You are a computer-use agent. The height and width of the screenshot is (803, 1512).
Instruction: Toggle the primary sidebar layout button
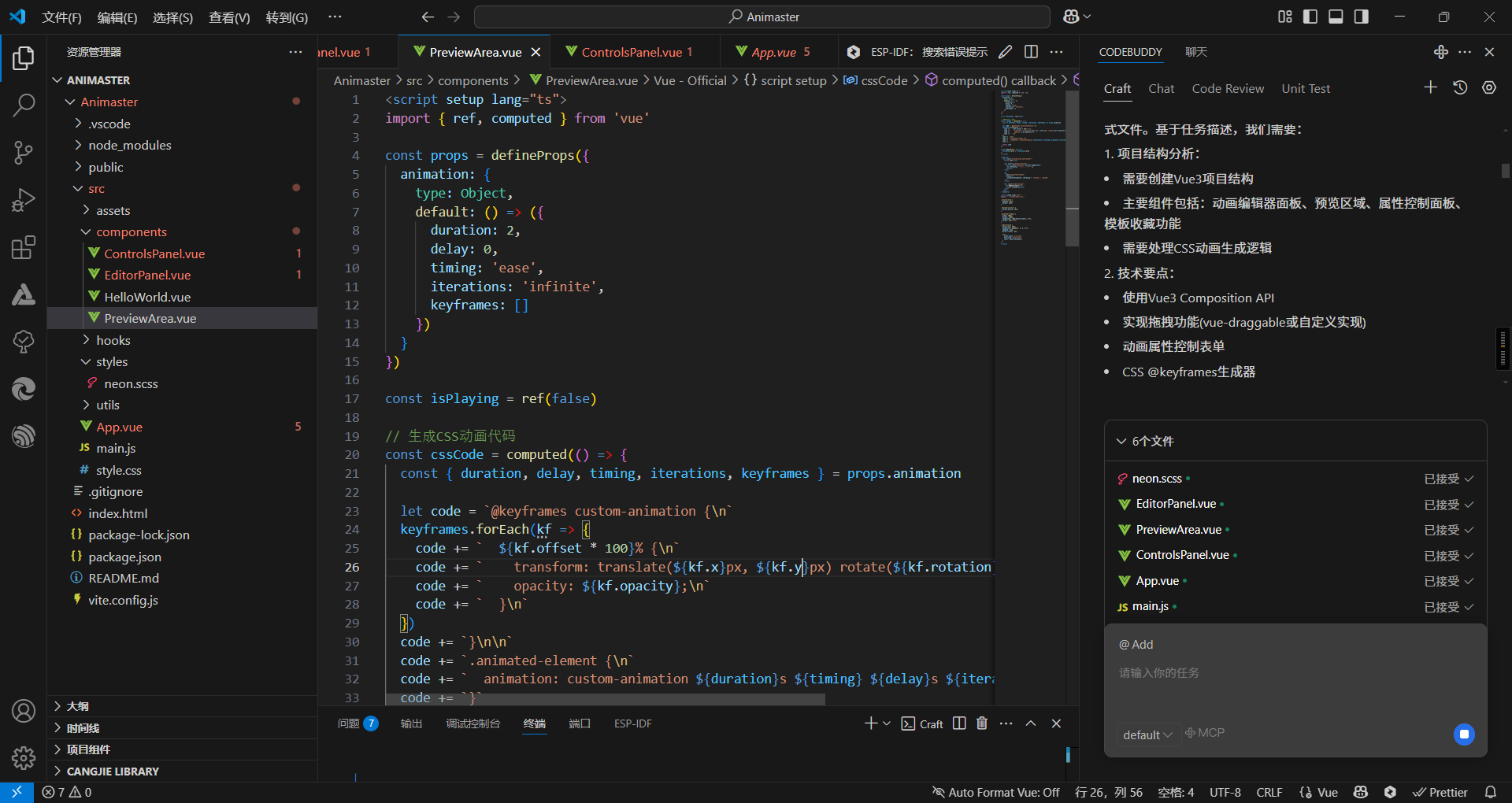click(x=1310, y=17)
